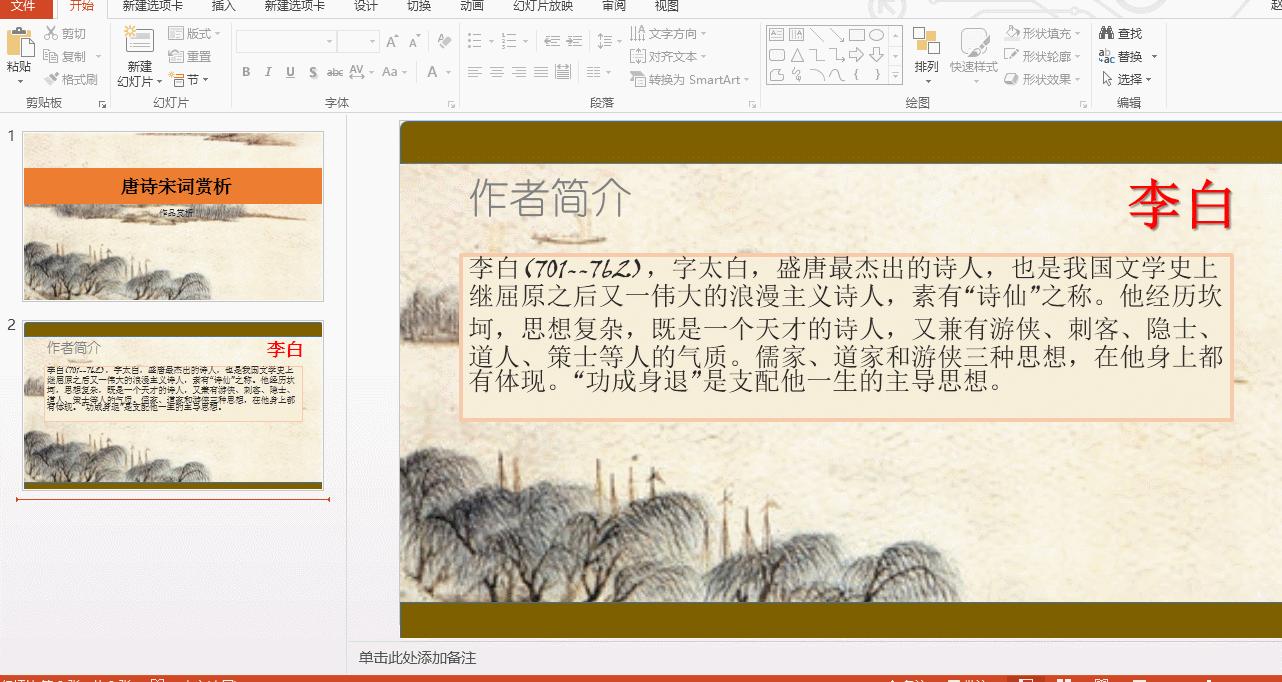Viewport: 1282px width, 682px height.
Task: Click the New Slide (新建幻灯片) icon
Action: pos(139,41)
